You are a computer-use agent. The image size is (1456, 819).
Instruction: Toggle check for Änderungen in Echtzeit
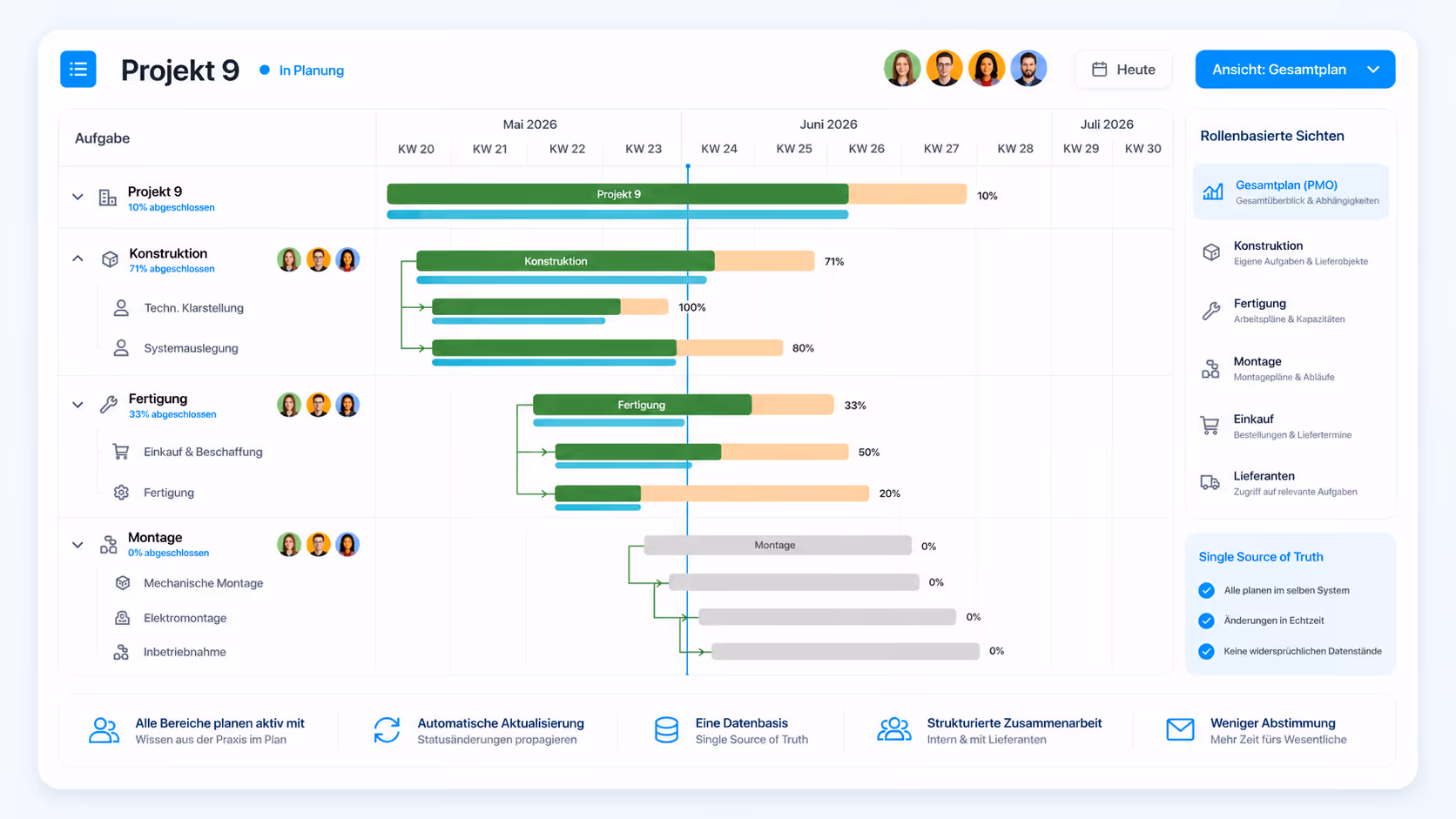[x=1206, y=621]
